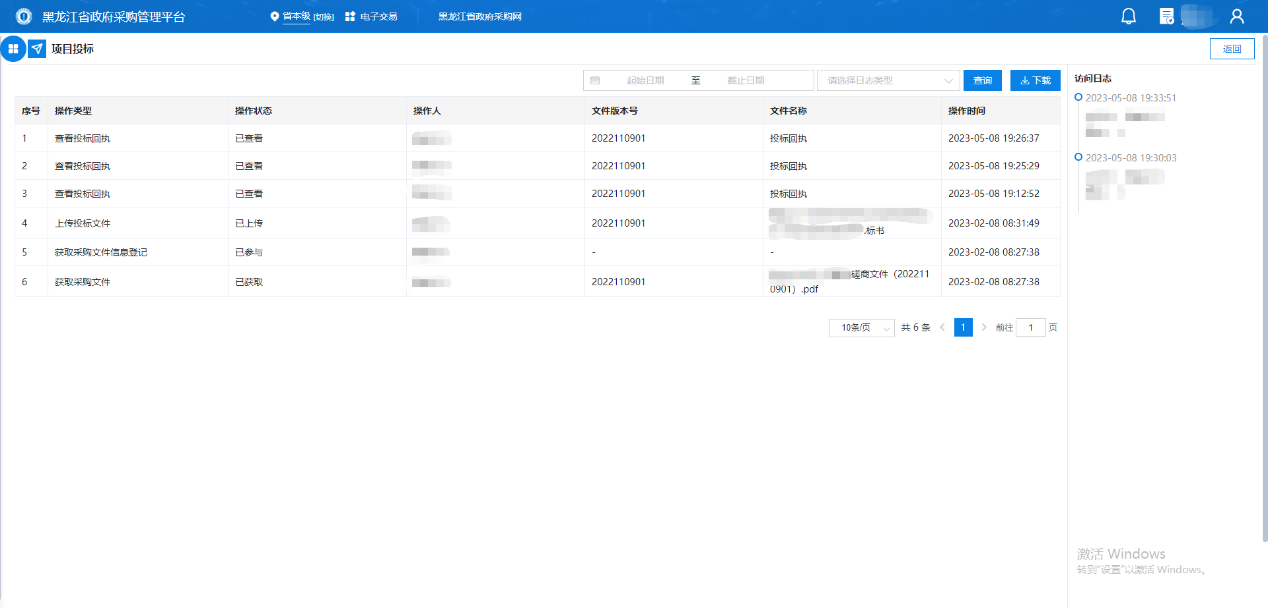Open the 10条/页 page size dropdown
This screenshot has width=1268, height=608.
pos(861,327)
